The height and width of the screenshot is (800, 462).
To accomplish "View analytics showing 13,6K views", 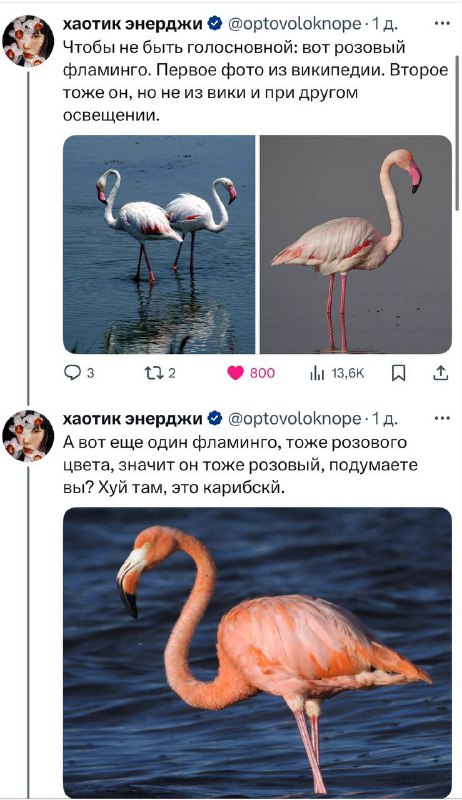I will [x=317, y=373].
